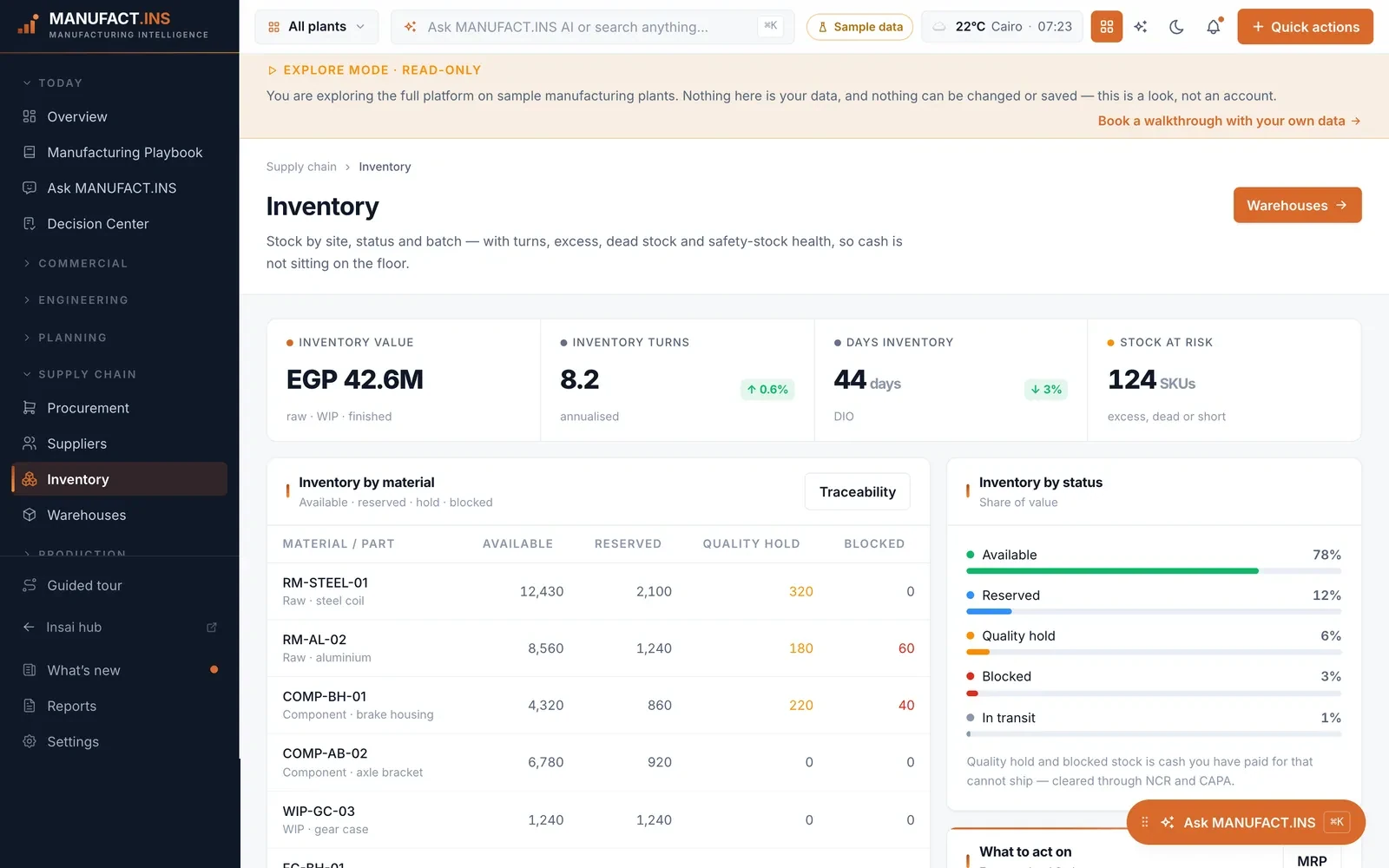Open the orange dashboard grid icon
The image size is (1389, 868).
click(x=1106, y=27)
